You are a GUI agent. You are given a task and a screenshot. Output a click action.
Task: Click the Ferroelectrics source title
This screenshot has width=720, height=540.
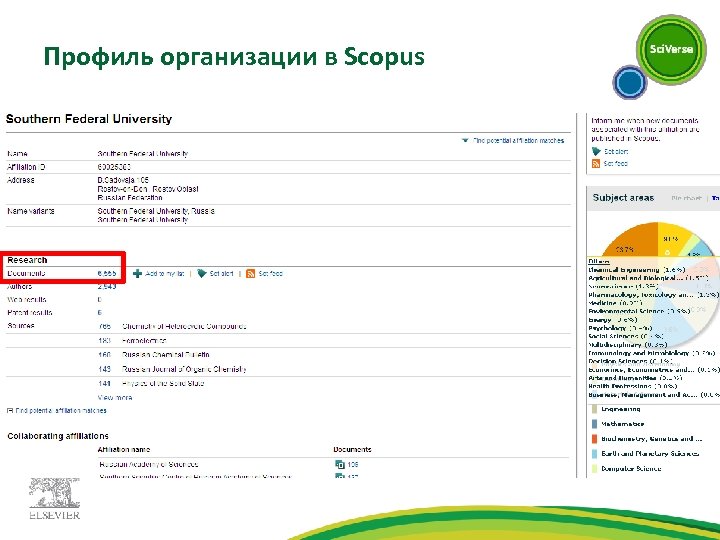(x=144, y=341)
